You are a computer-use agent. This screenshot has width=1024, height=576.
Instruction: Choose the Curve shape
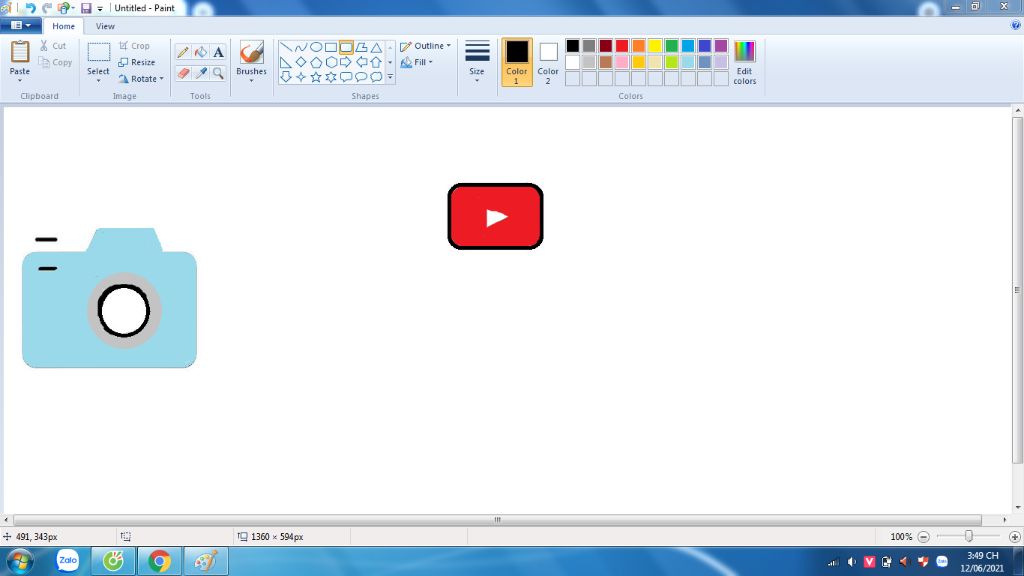click(301, 48)
